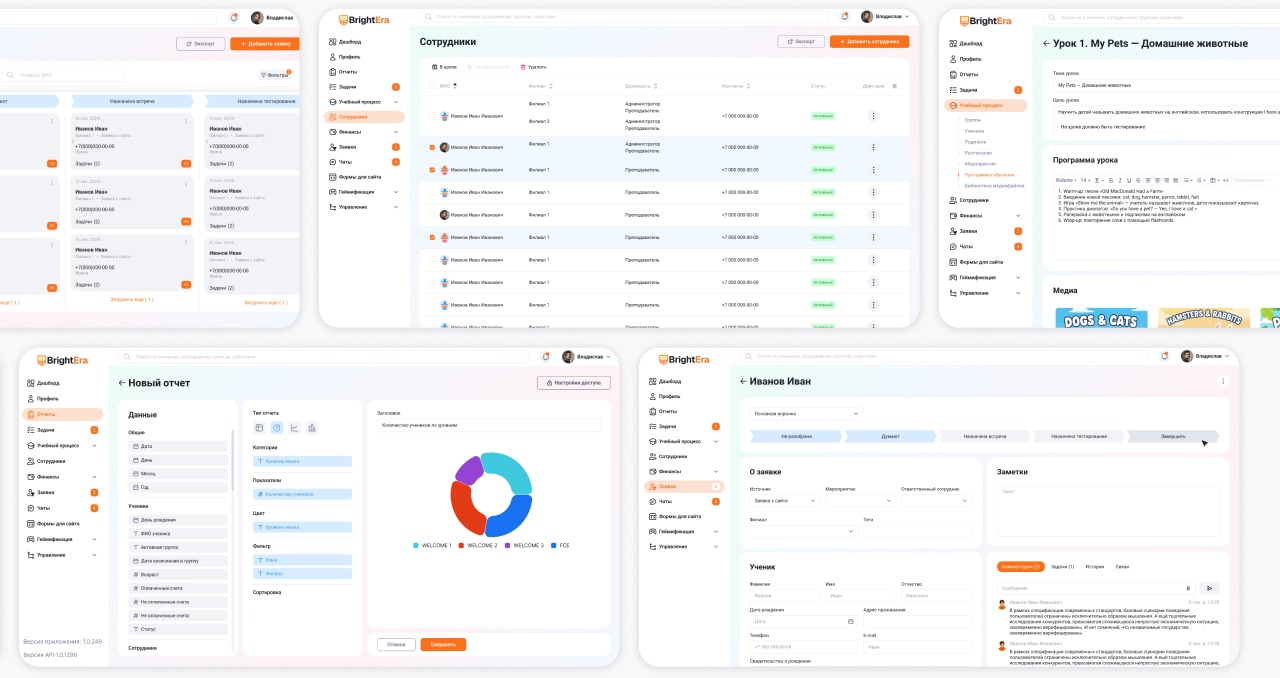Toggle select-all checkbox in Сотрудники table header
This screenshot has width=1280, height=678.
(x=432, y=86)
